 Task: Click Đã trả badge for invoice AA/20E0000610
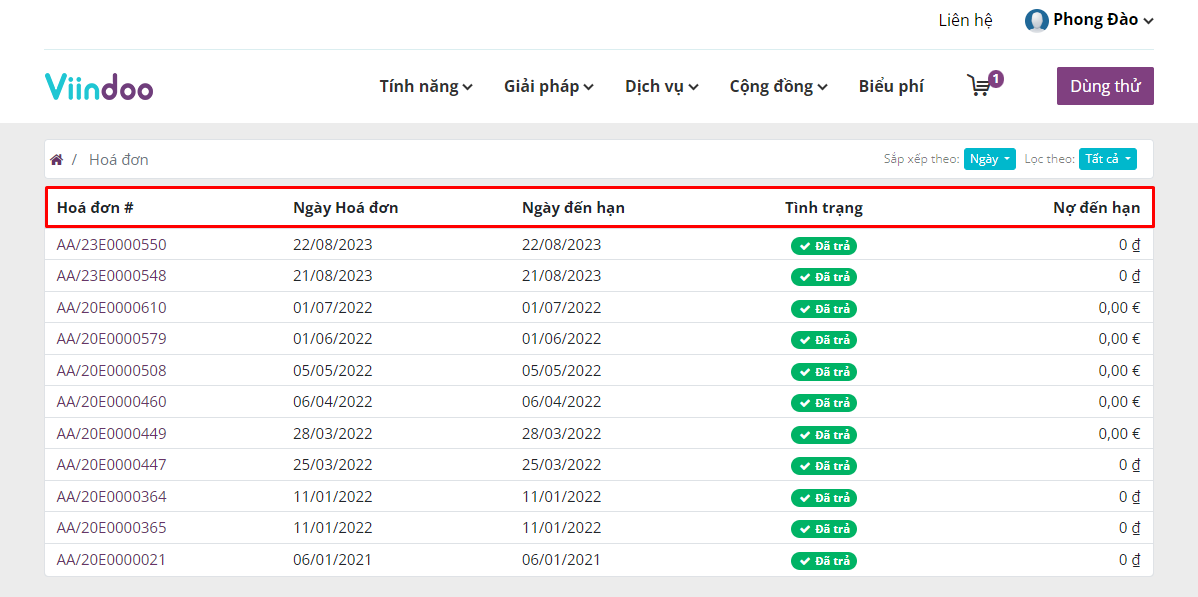click(x=824, y=309)
